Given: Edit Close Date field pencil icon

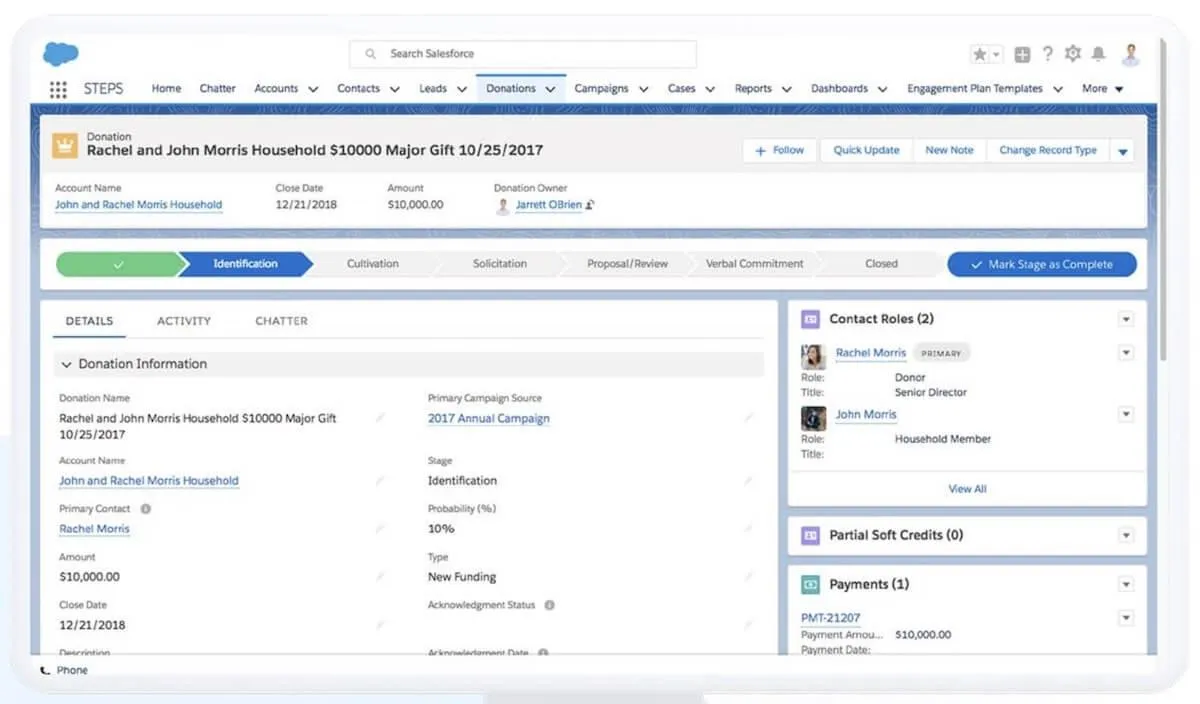Looking at the screenshot, I should click(379, 625).
